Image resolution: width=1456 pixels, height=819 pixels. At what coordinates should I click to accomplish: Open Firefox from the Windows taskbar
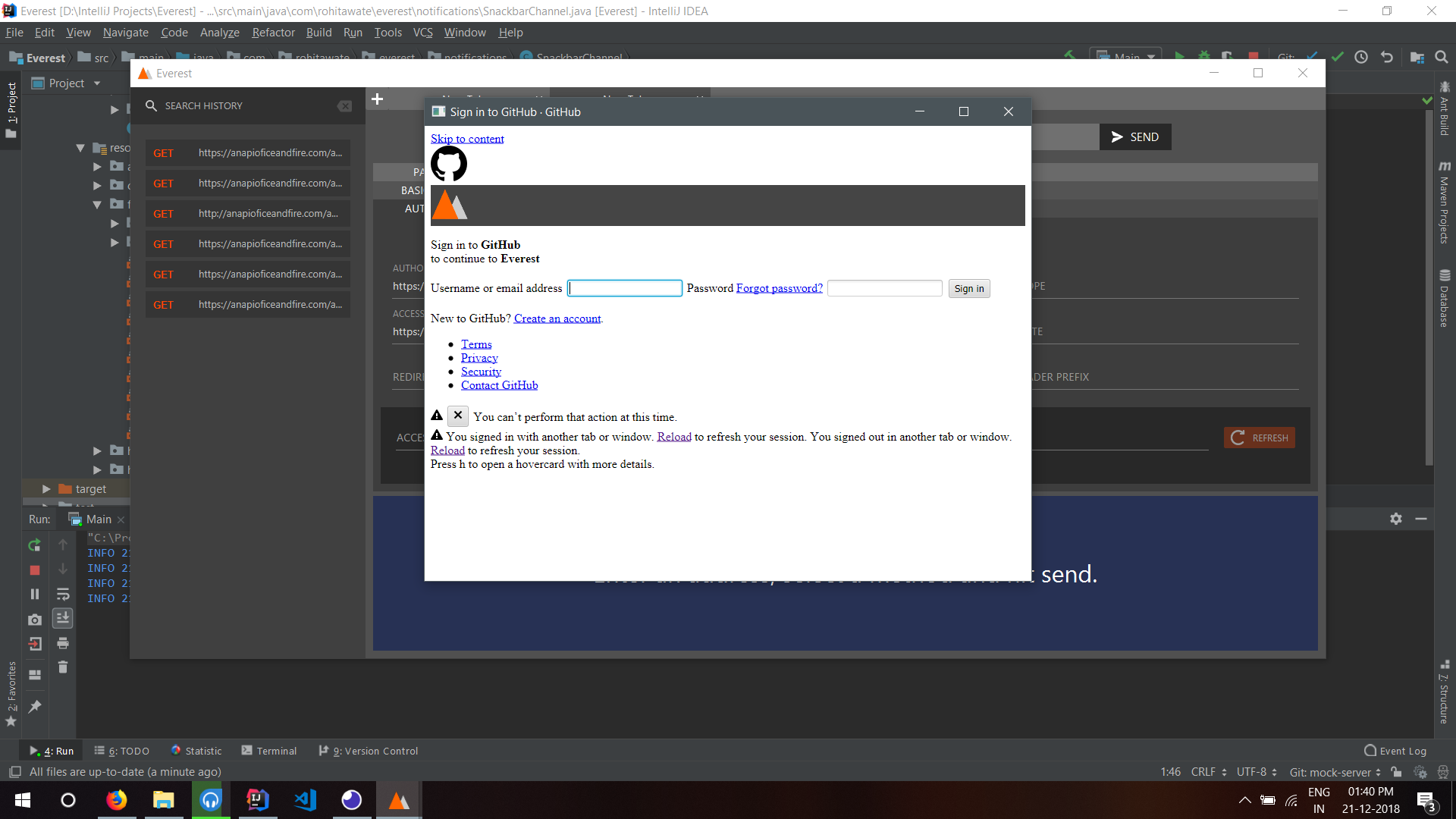coord(116,800)
